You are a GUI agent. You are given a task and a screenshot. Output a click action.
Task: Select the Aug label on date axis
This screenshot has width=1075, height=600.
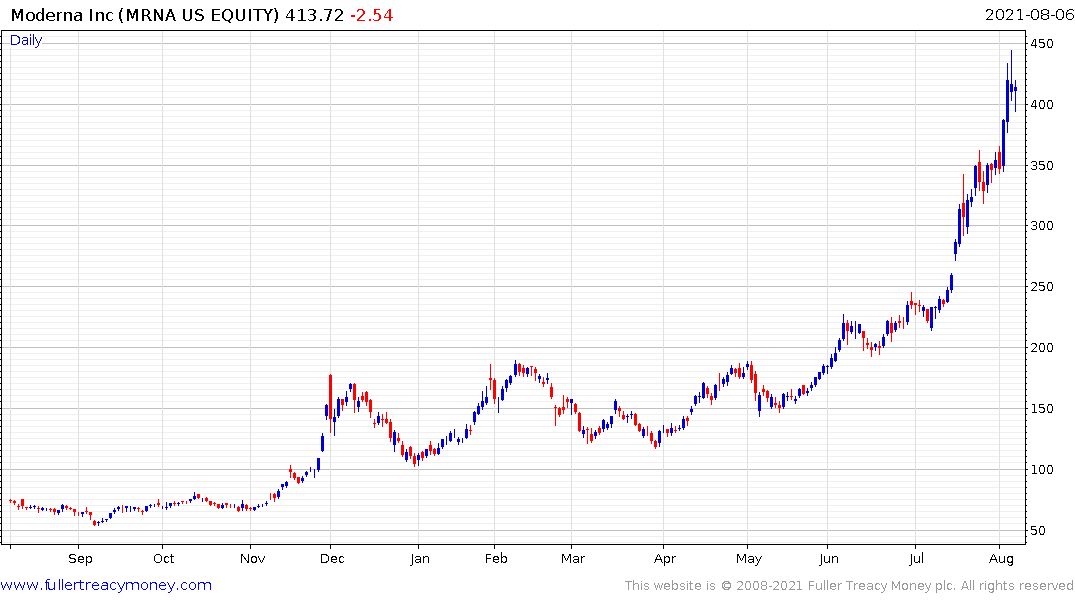point(1001,559)
